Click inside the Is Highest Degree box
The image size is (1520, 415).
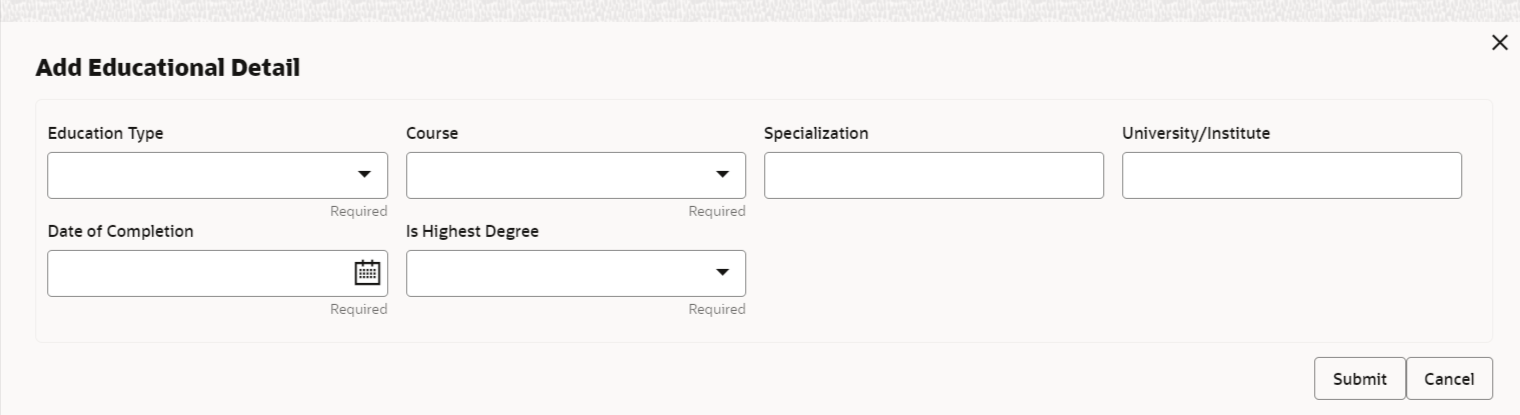553,273
